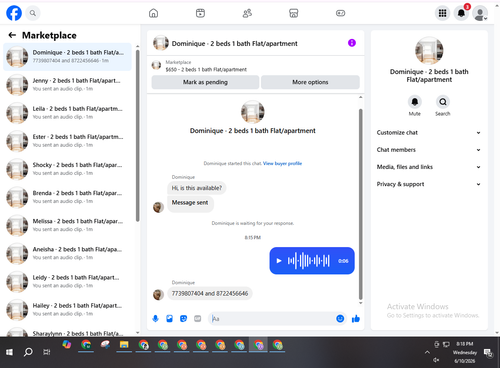Screen dimensions: 500x368
Task: Open View buyer profile link
Action: (x=282, y=163)
